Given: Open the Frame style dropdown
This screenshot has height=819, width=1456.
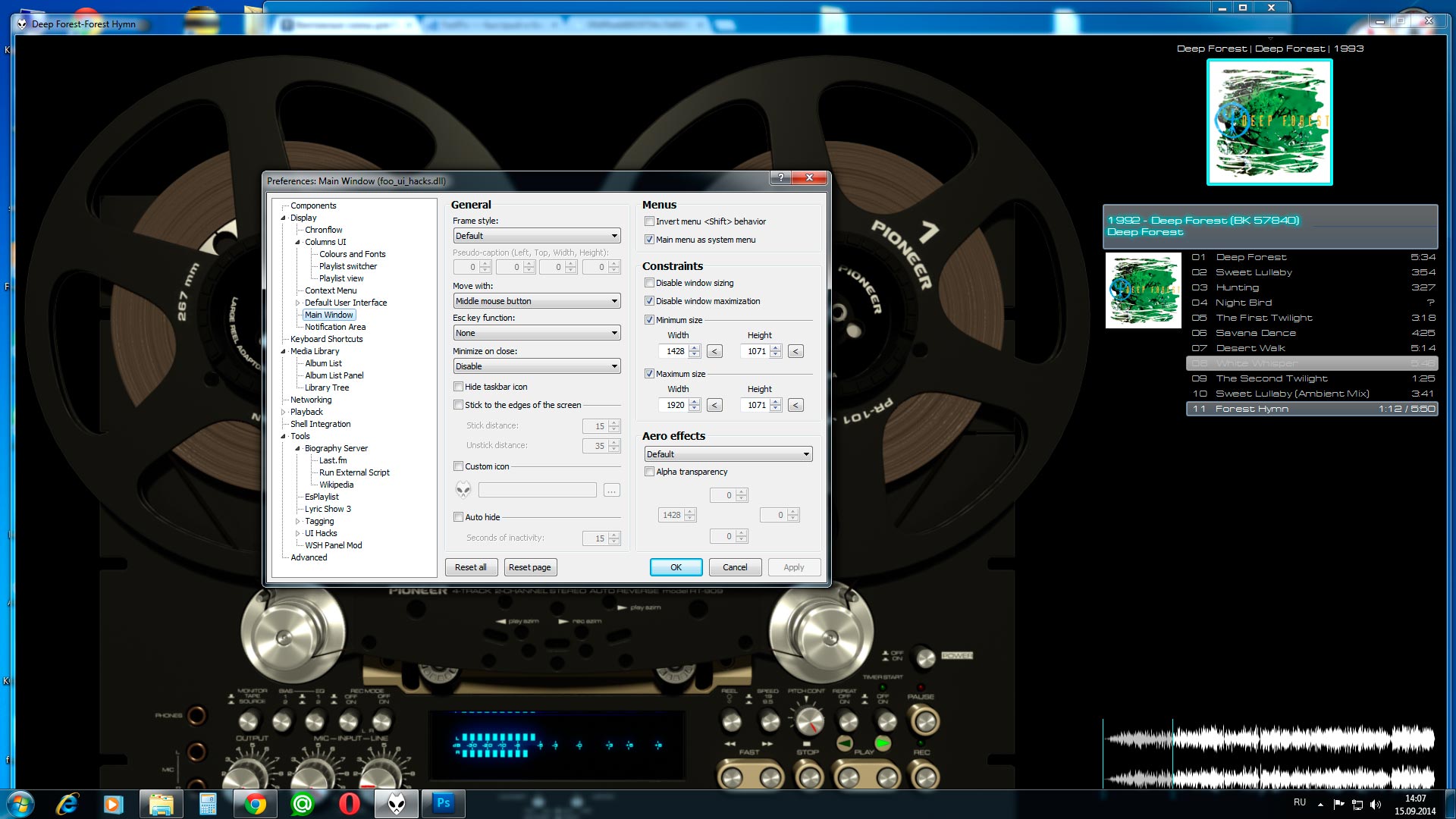Looking at the screenshot, I should (536, 236).
